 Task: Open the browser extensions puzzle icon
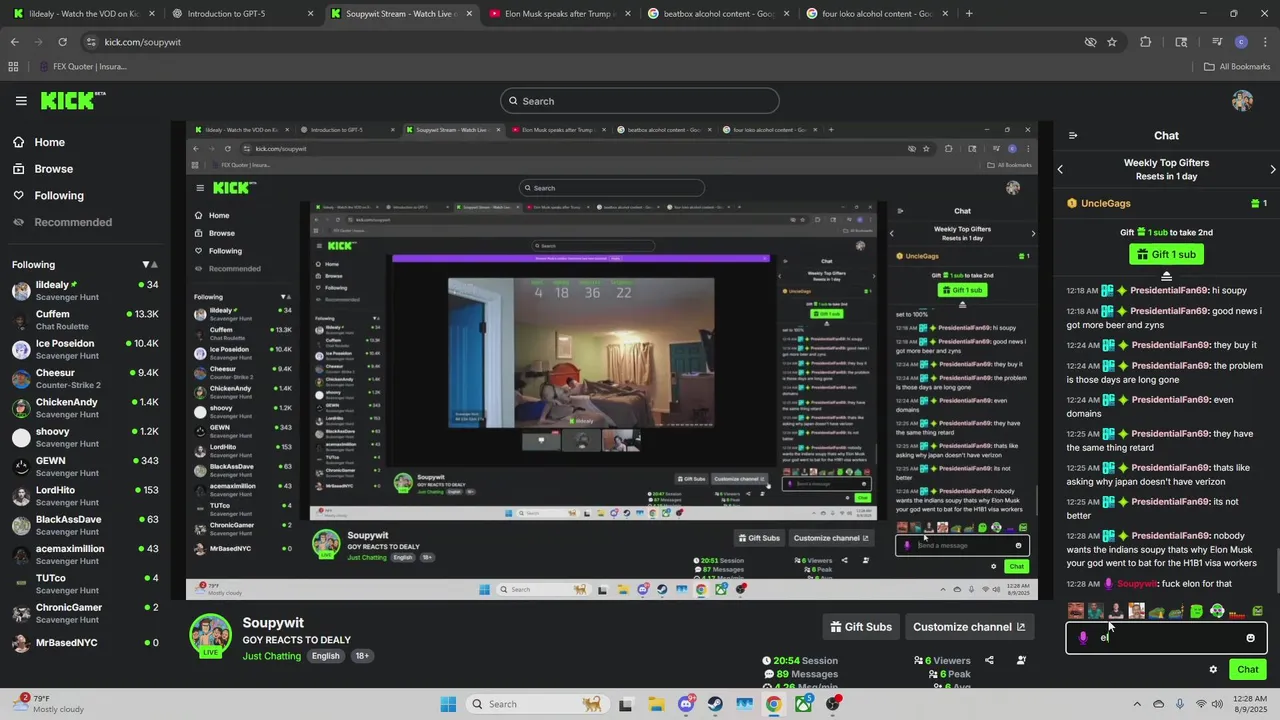pyautogui.click(x=1146, y=42)
